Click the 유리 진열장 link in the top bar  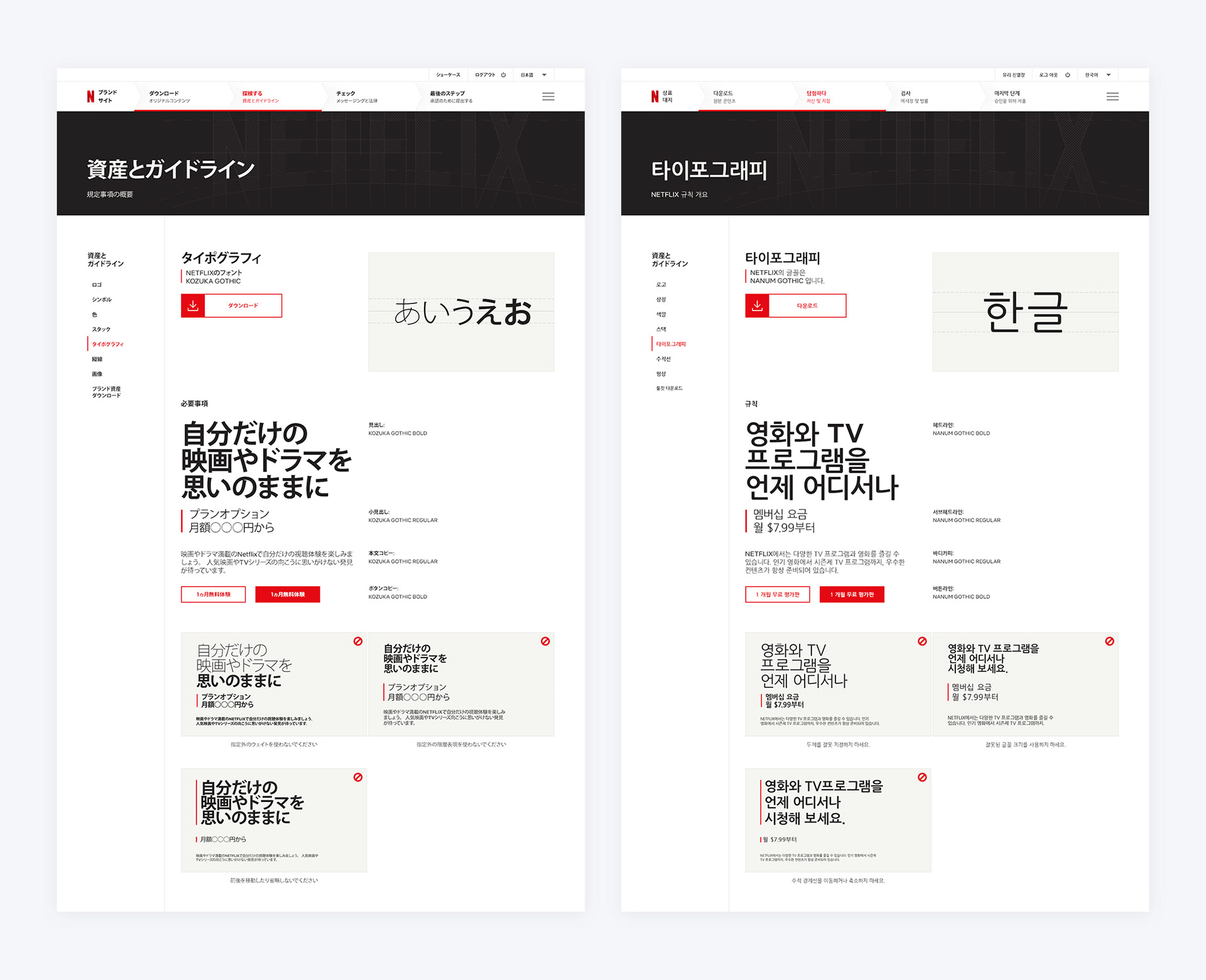1013,75
